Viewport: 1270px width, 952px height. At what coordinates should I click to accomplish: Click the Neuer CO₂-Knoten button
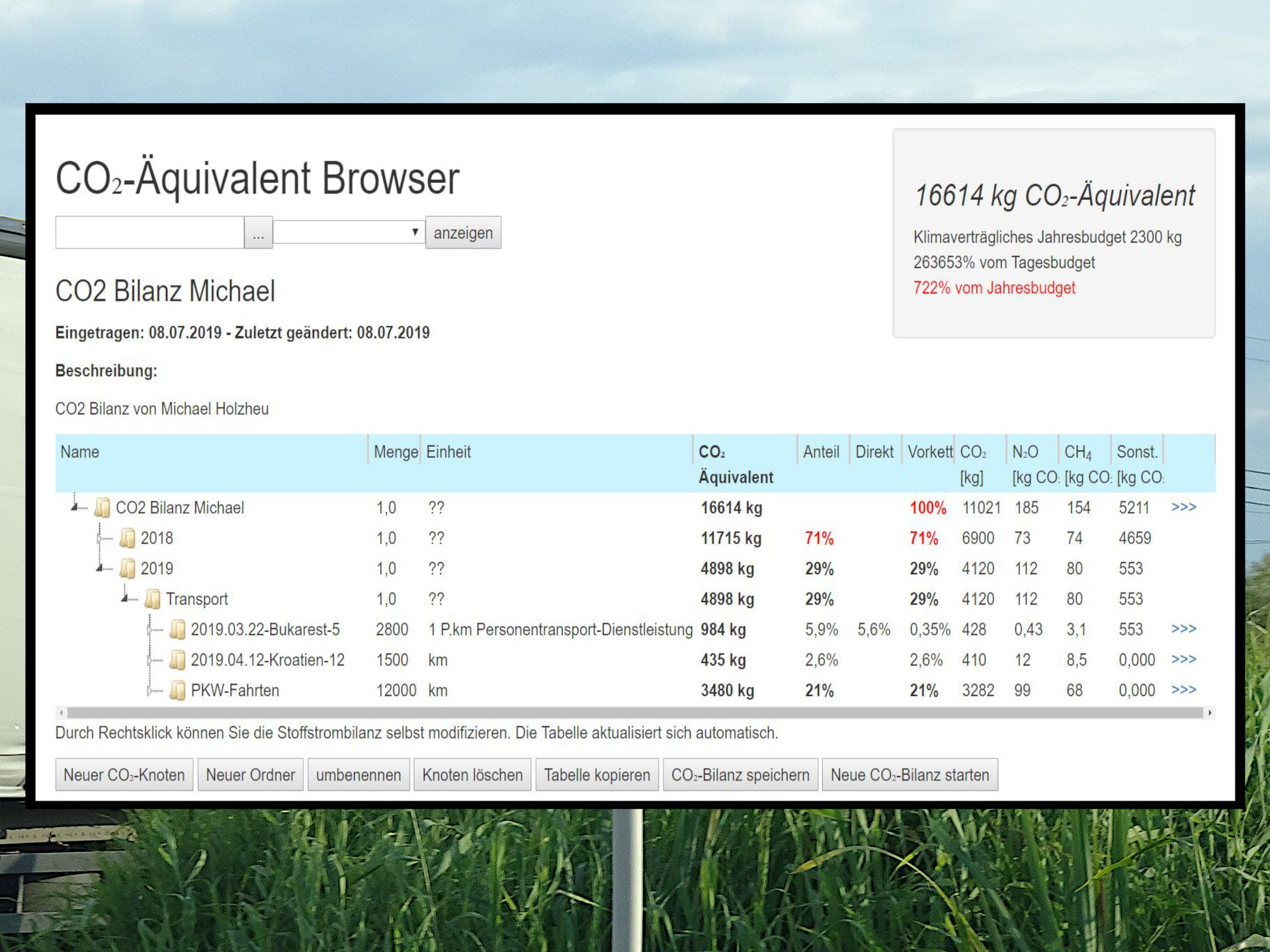tap(124, 775)
